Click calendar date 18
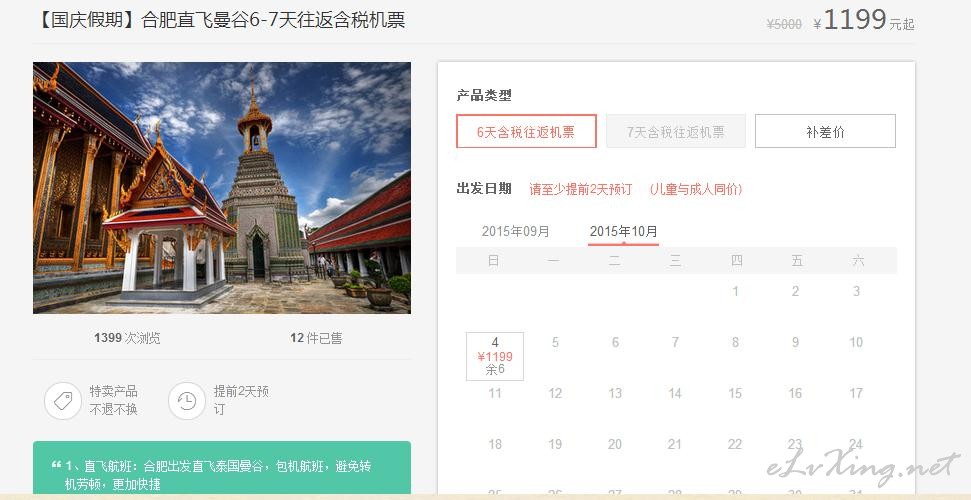Screen dimensions: 971x500 [x=495, y=444]
